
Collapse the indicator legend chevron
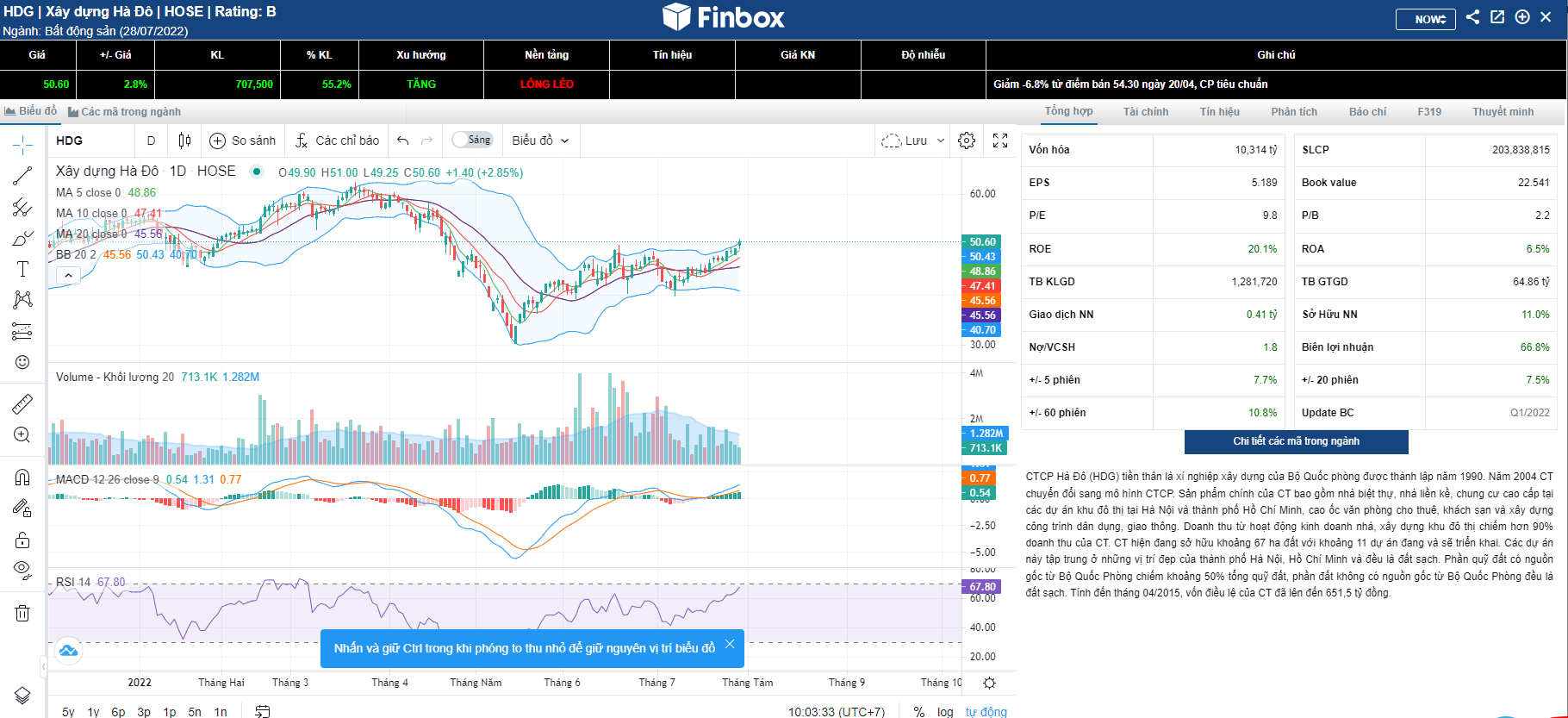coord(68,275)
